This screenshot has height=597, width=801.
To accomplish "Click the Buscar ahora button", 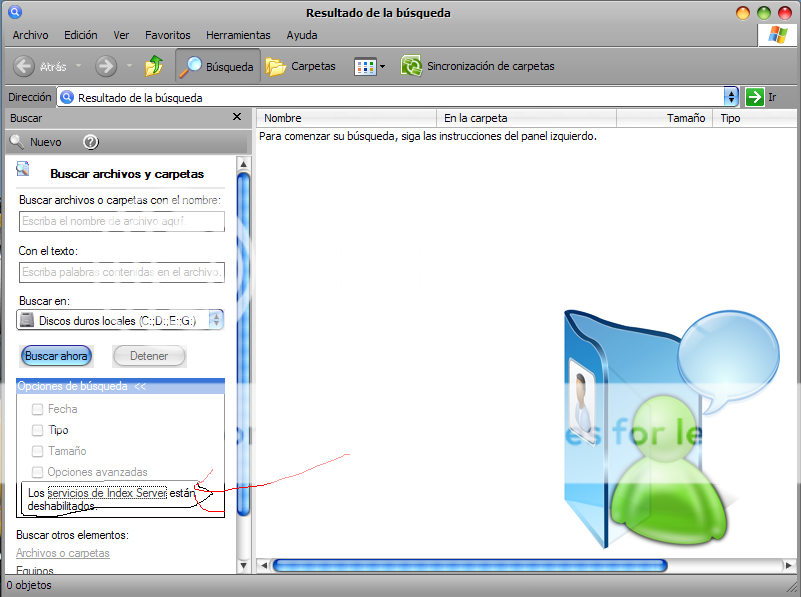I will (x=56, y=356).
